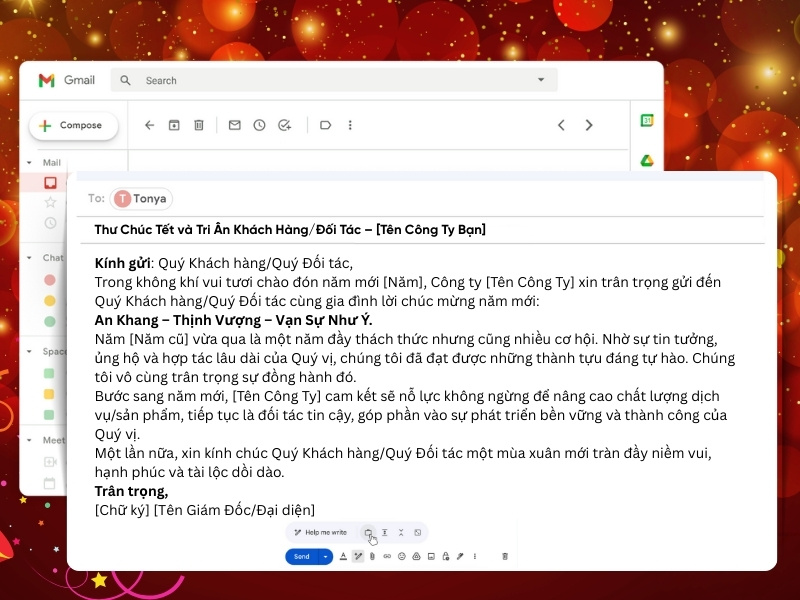Click the Send button
This screenshot has width=800, height=600.
(x=301, y=556)
